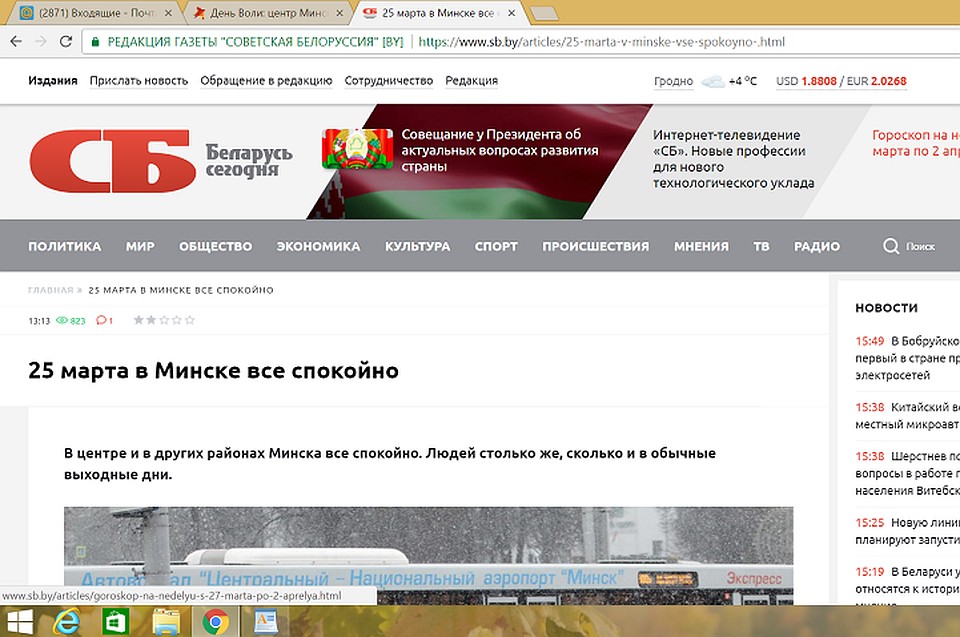Click the browser Forward arrow
Viewport: 960px width, 637px height.
(41, 42)
